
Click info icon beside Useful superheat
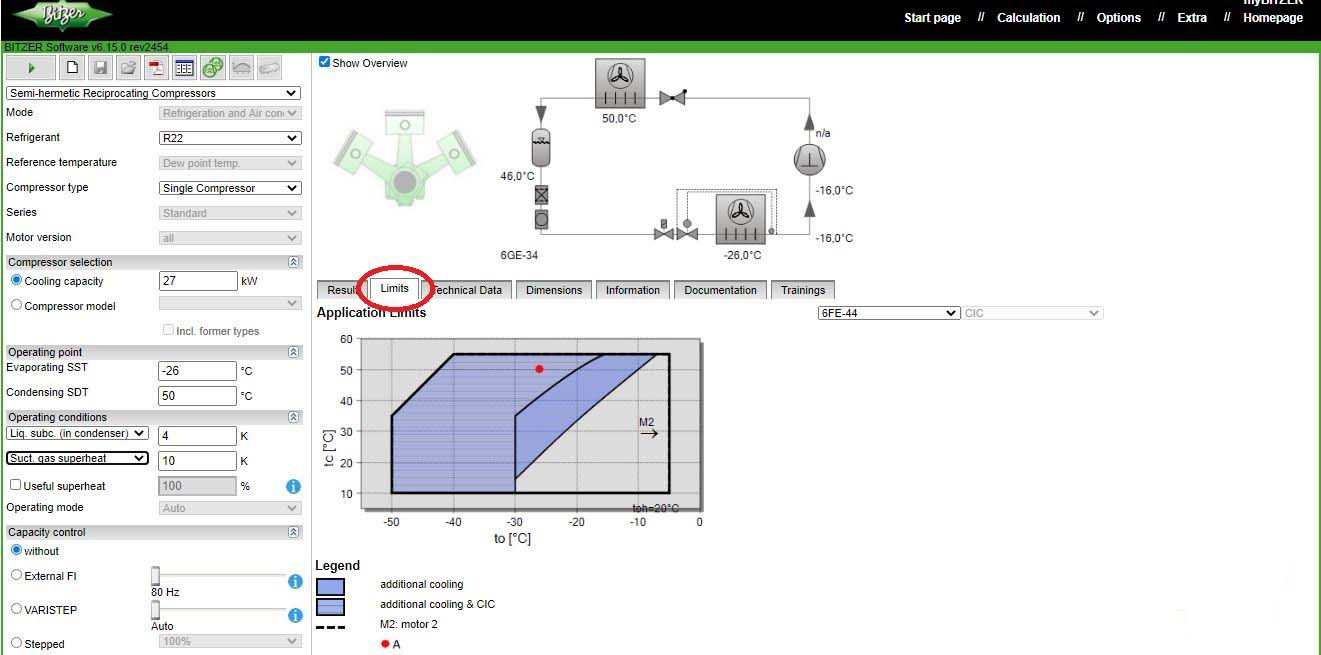(294, 486)
